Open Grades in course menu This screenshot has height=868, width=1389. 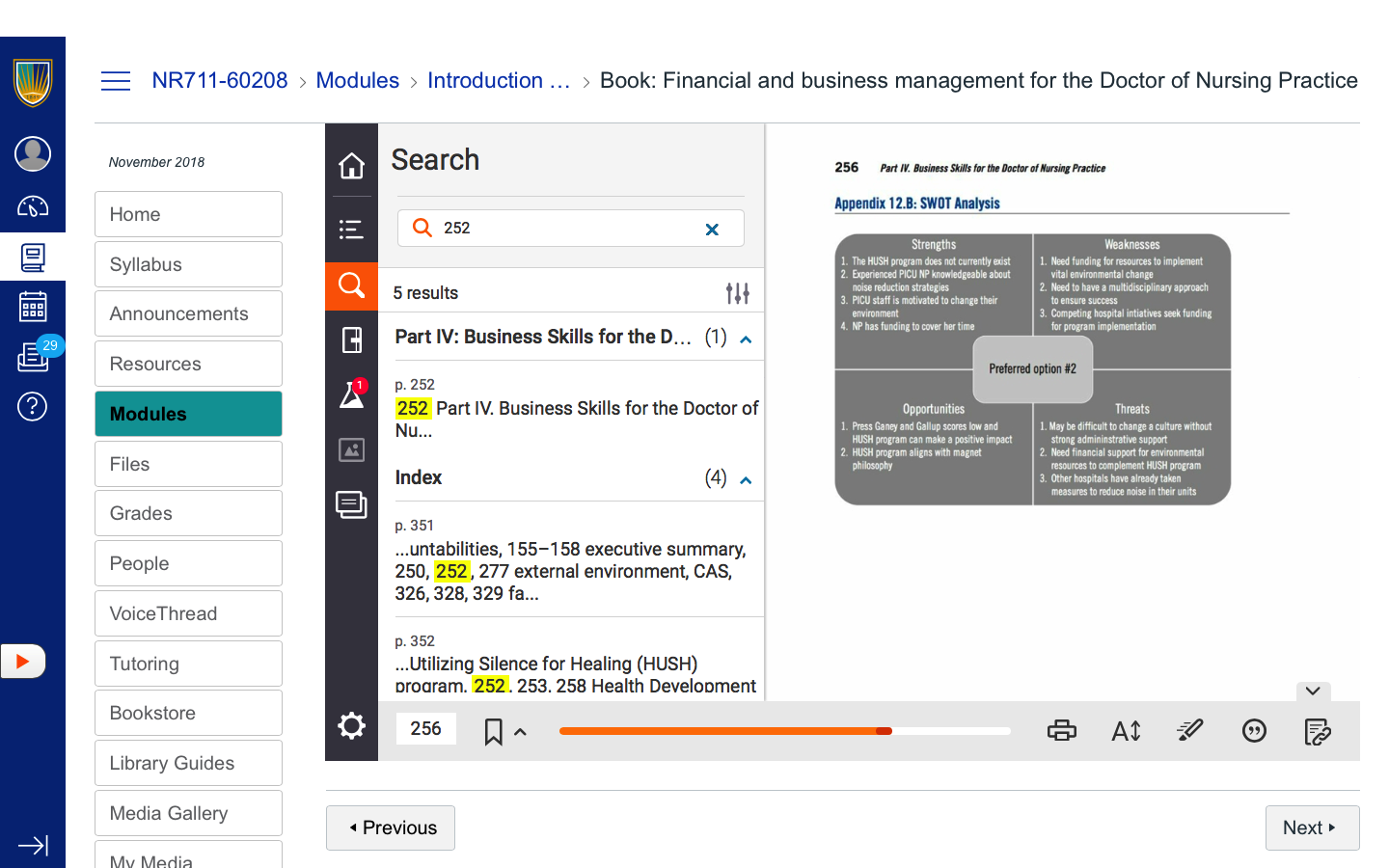point(188,513)
